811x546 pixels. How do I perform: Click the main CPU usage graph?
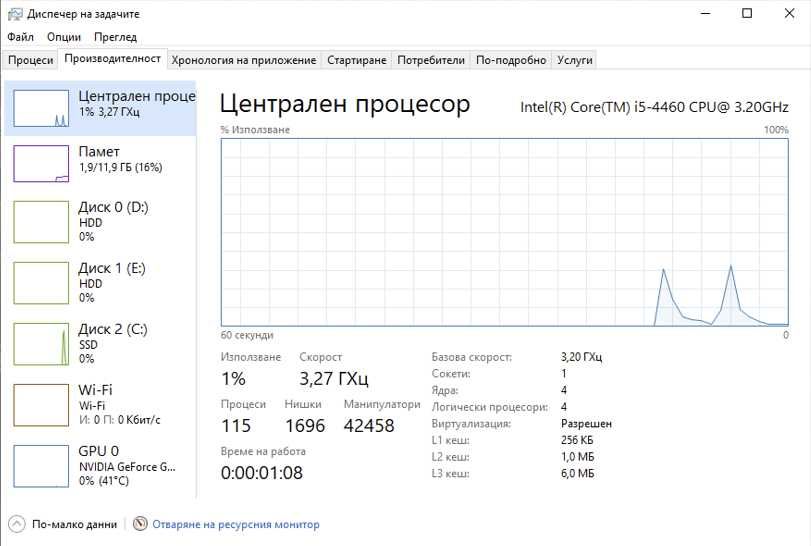click(504, 232)
